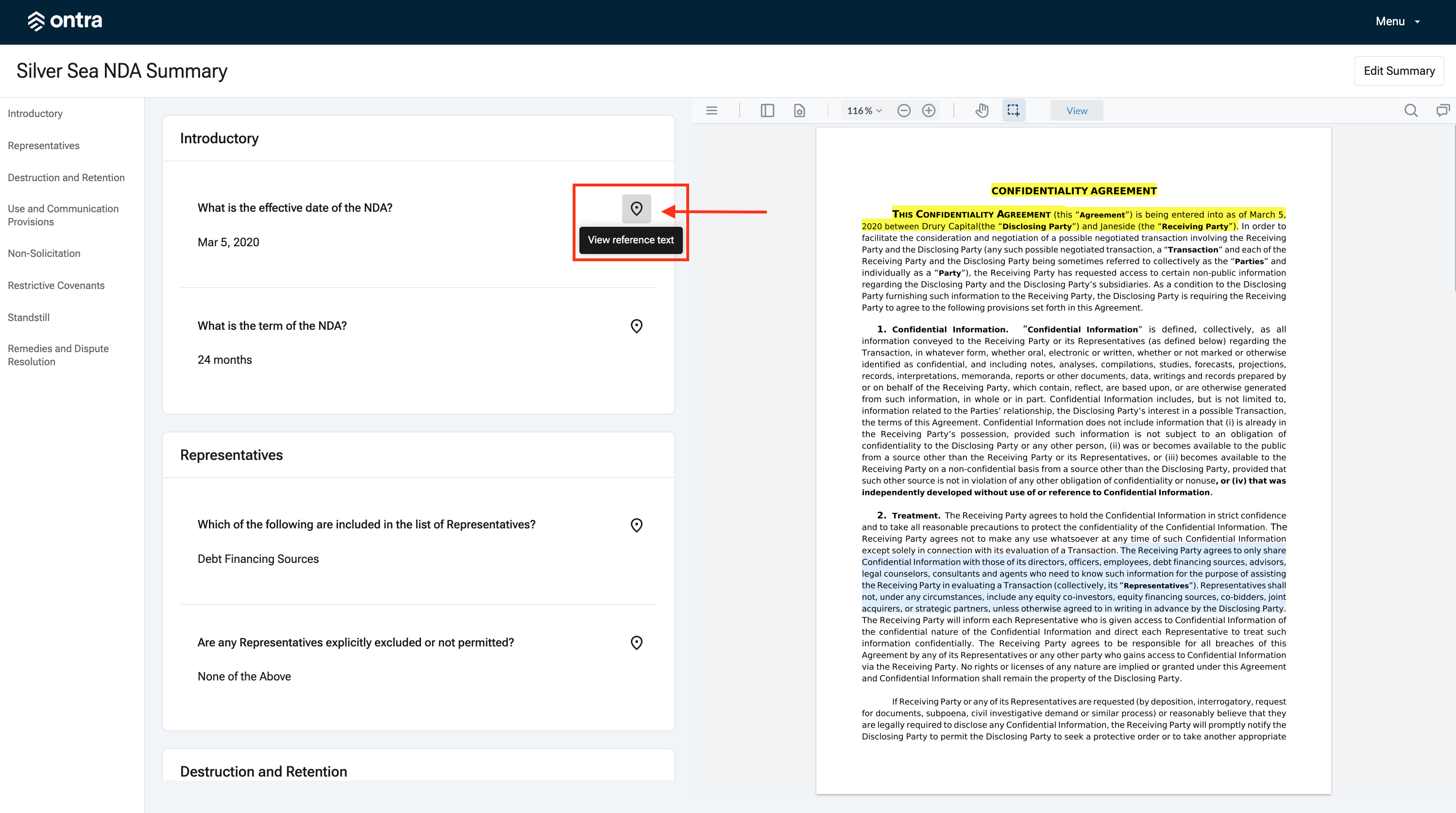Screen dimensions: 1456x813
Task: Open Destruction and Retention sidebar item
Action: (x=66, y=178)
